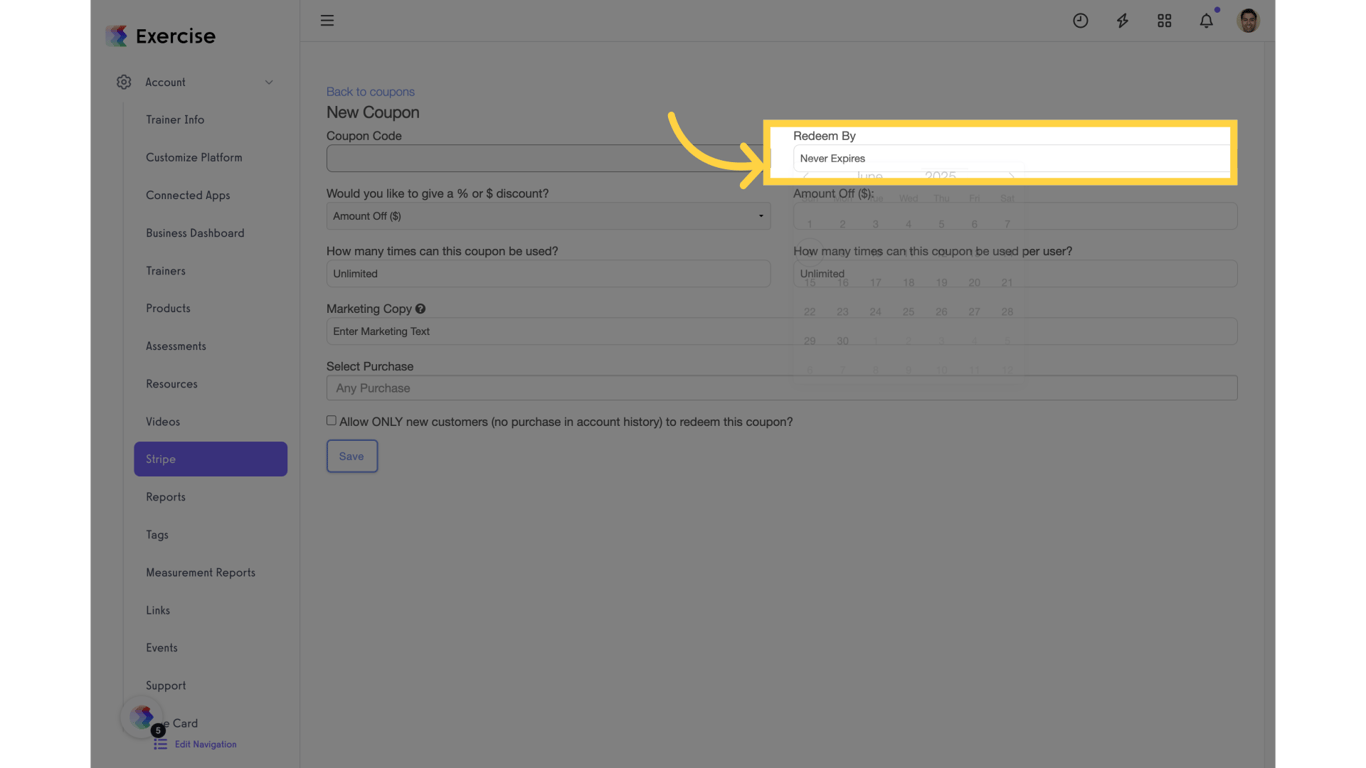Focus the Amount Off ($) field
Viewport: 1366px width, 768px height.
click(1015, 216)
